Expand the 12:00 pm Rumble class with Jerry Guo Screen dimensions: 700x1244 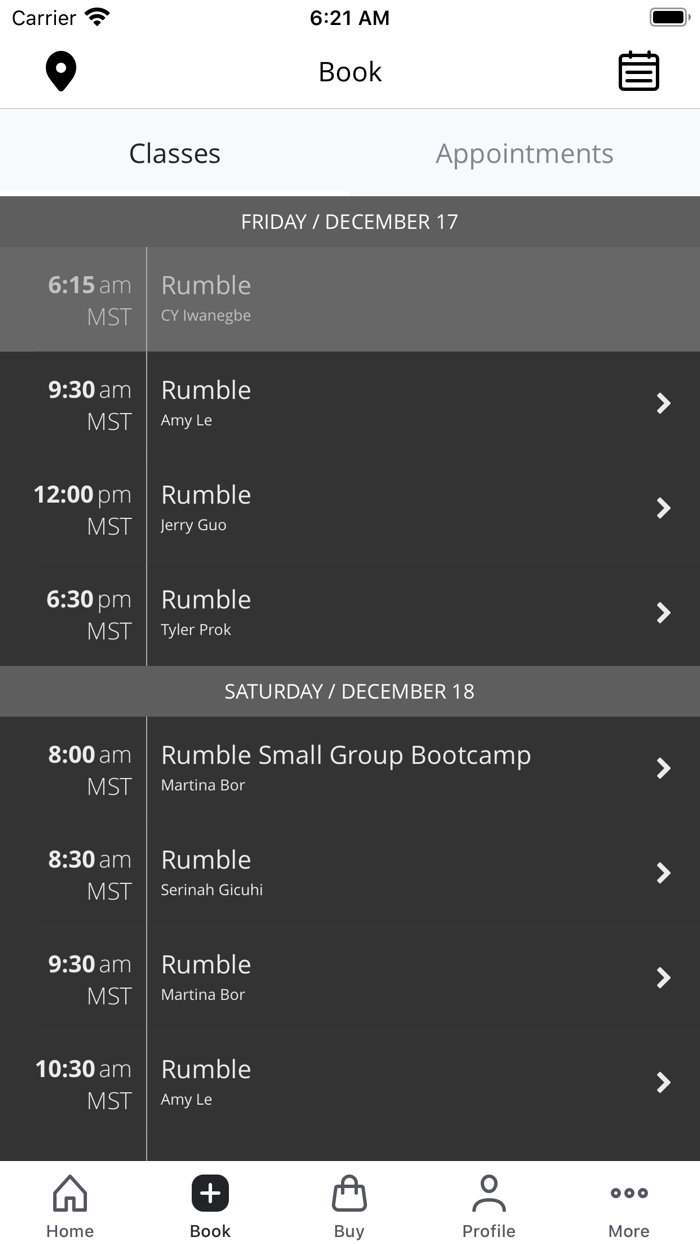click(350, 508)
